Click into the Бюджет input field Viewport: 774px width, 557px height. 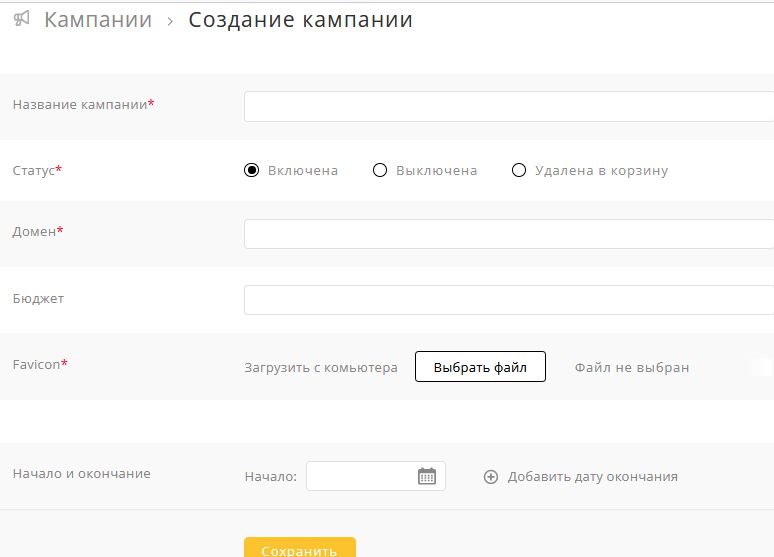(508, 300)
